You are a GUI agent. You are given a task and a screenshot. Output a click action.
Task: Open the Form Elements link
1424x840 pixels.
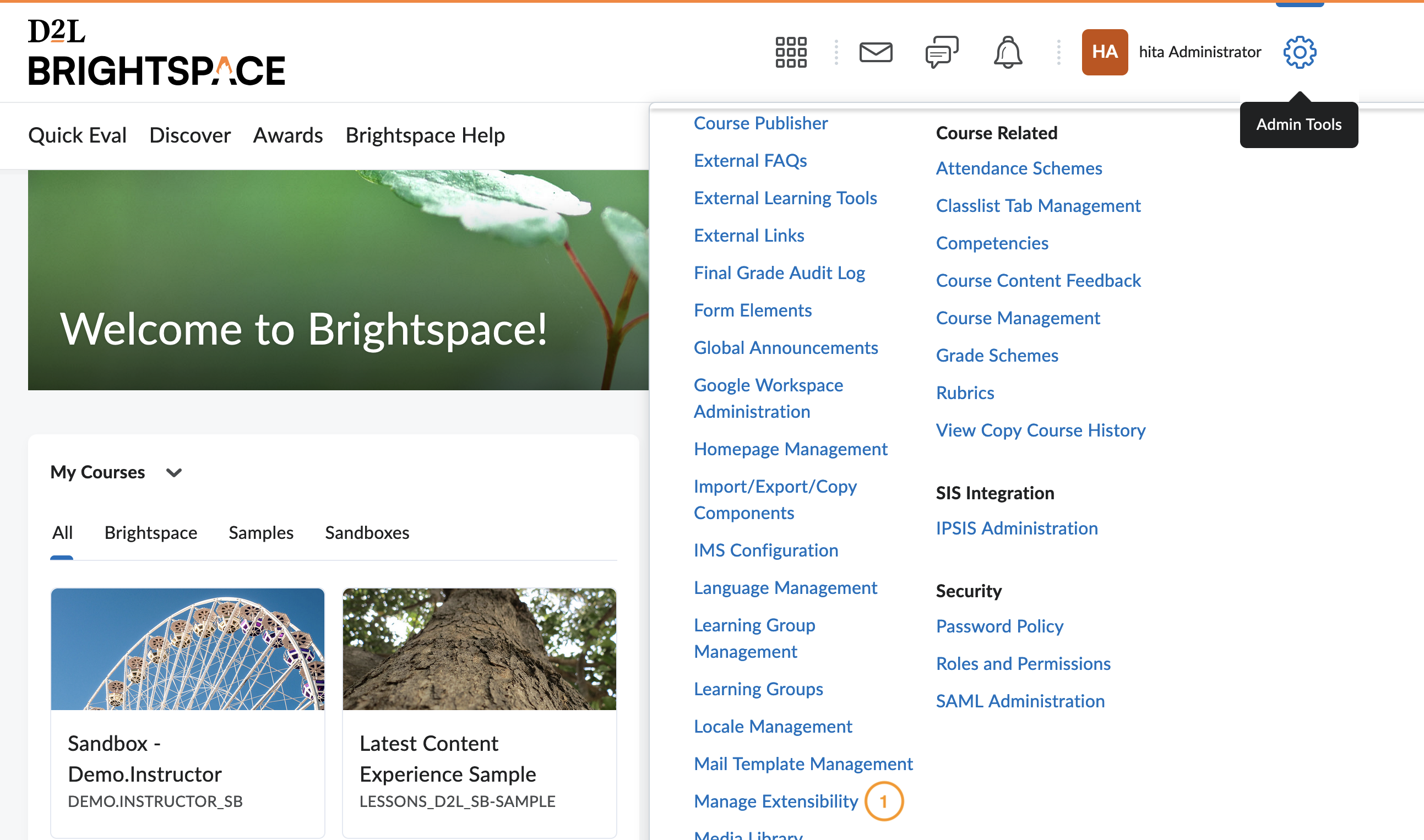(x=753, y=310)
